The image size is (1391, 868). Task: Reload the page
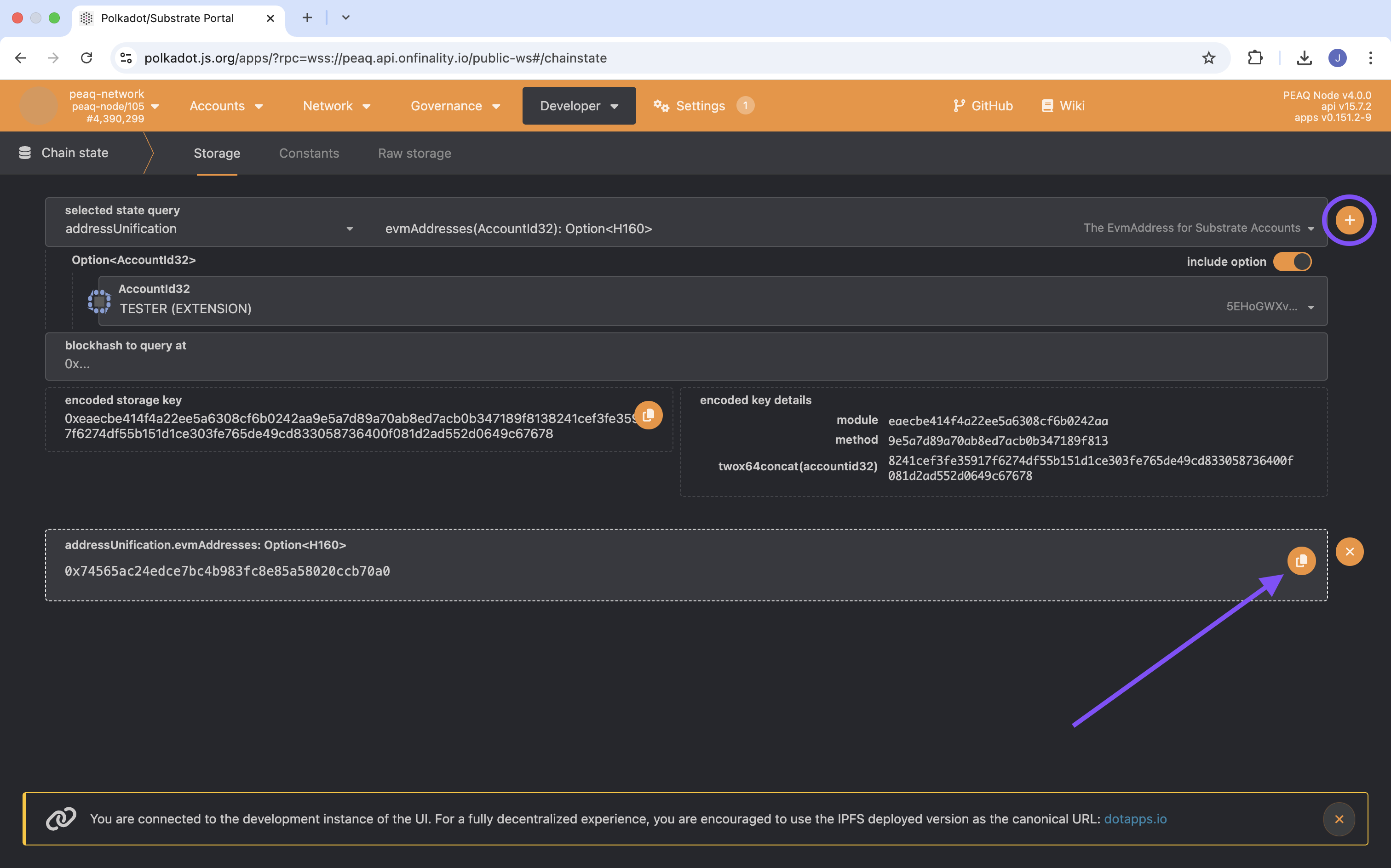tap(87, 58)
